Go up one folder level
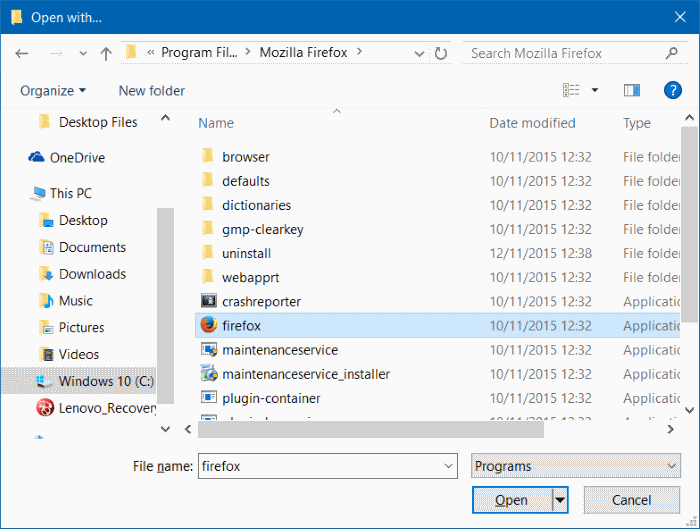This screenshot has width=700, height=529. pyautogui.click(x=106, y=54)
